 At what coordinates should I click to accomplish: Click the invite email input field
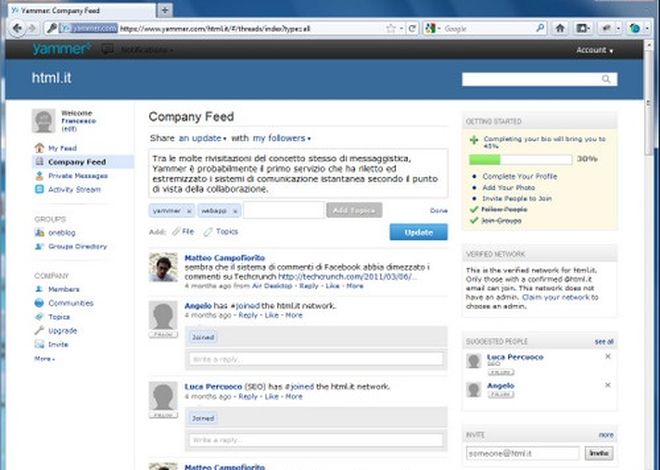[x=522, y=453]
